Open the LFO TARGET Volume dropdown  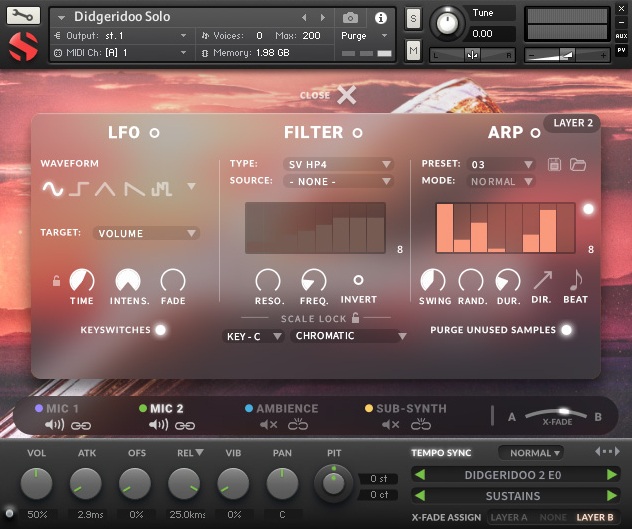tap(146, 233)
